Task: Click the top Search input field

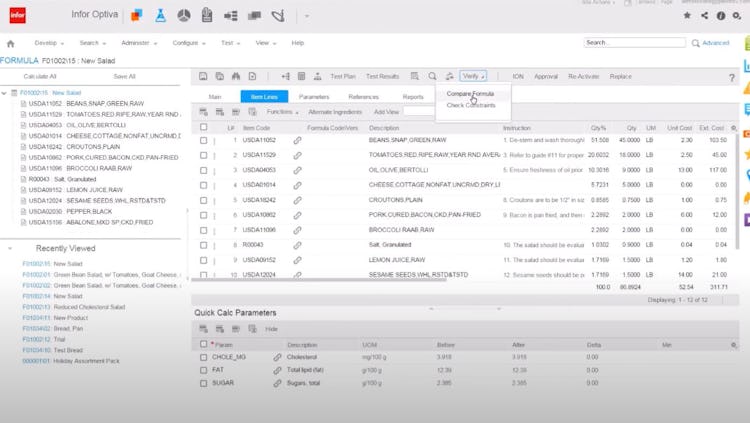Action: point(635,43)
